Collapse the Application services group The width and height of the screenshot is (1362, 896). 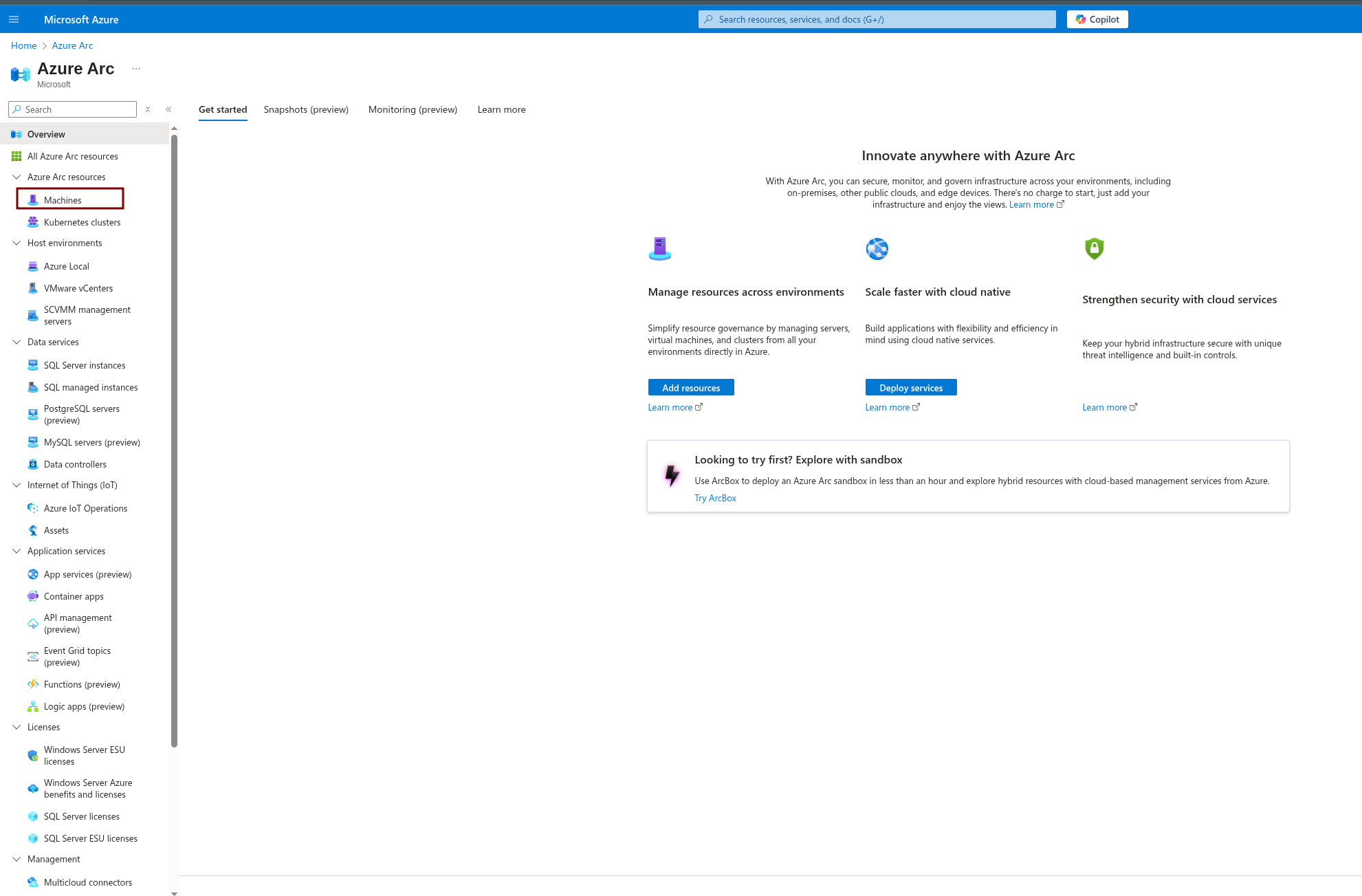[17, 551]
